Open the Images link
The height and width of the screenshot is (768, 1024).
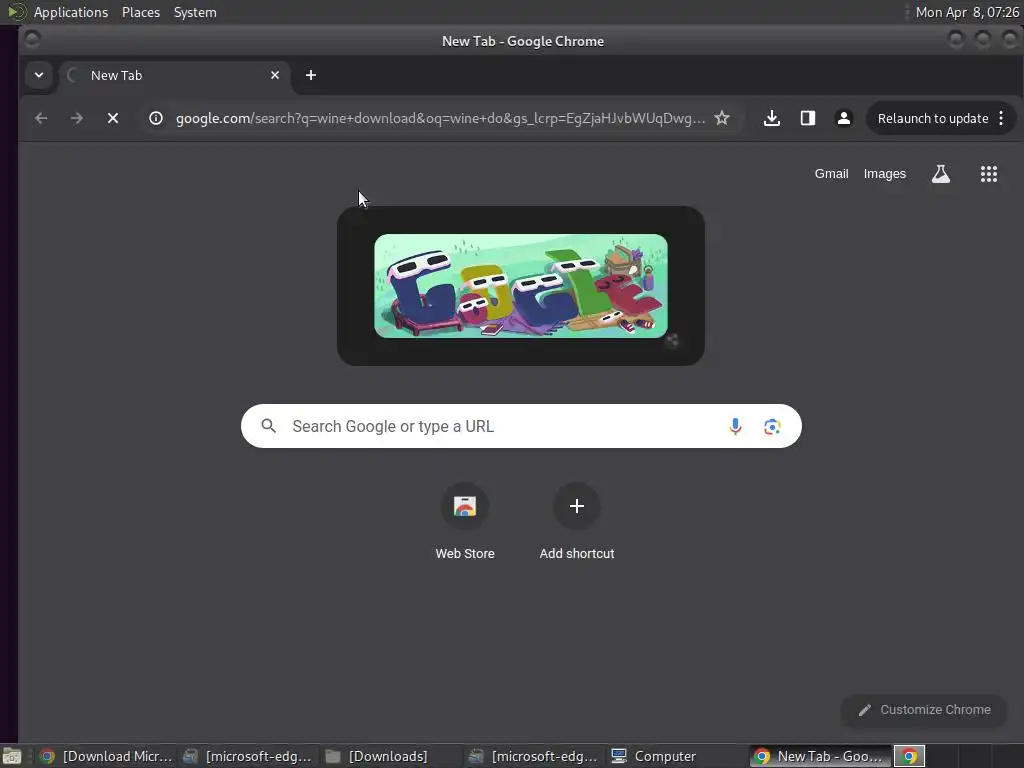point(884,174)
